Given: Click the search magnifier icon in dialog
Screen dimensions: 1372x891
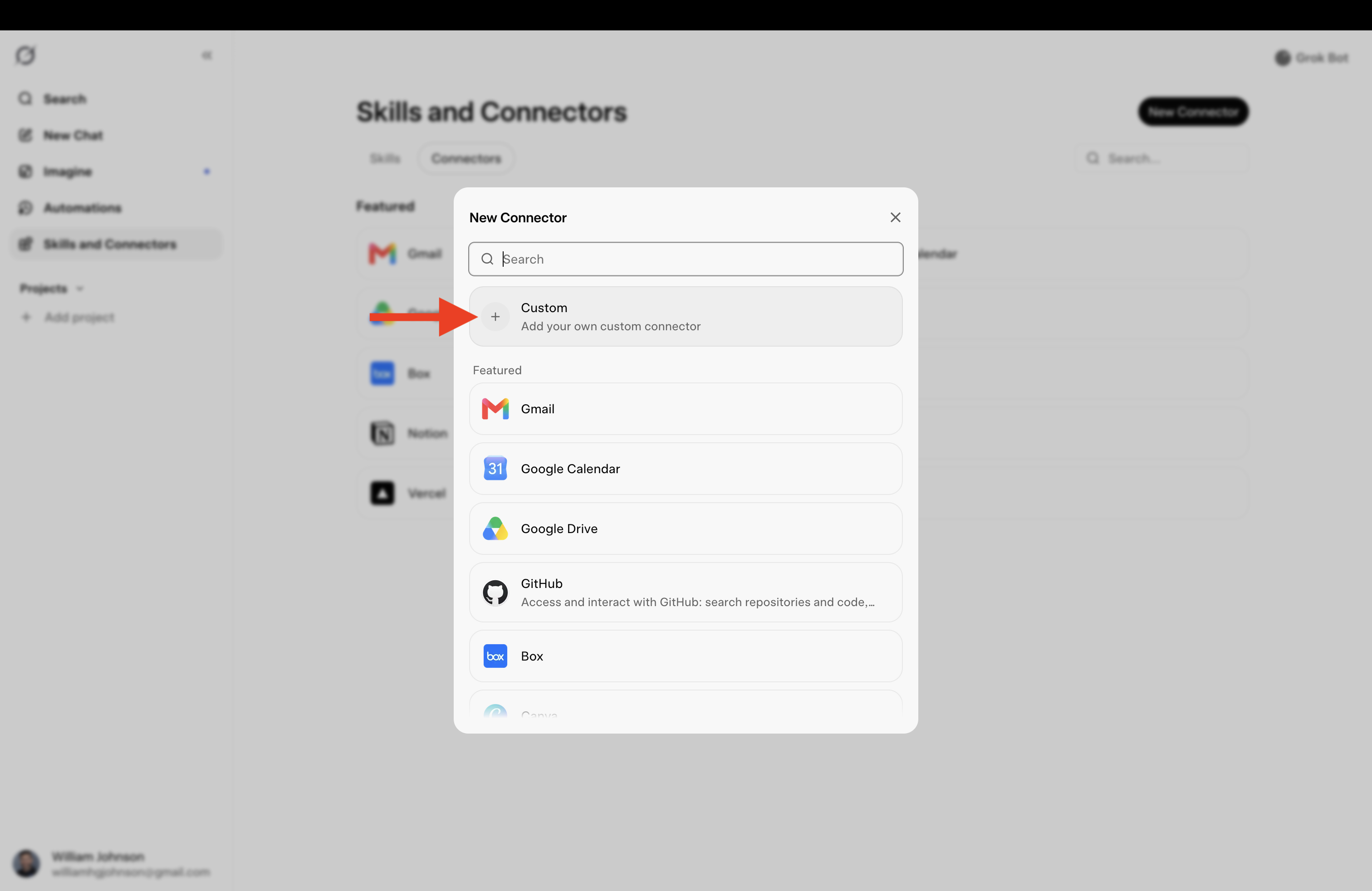Looking at the screenshot, I should point(487,259).
